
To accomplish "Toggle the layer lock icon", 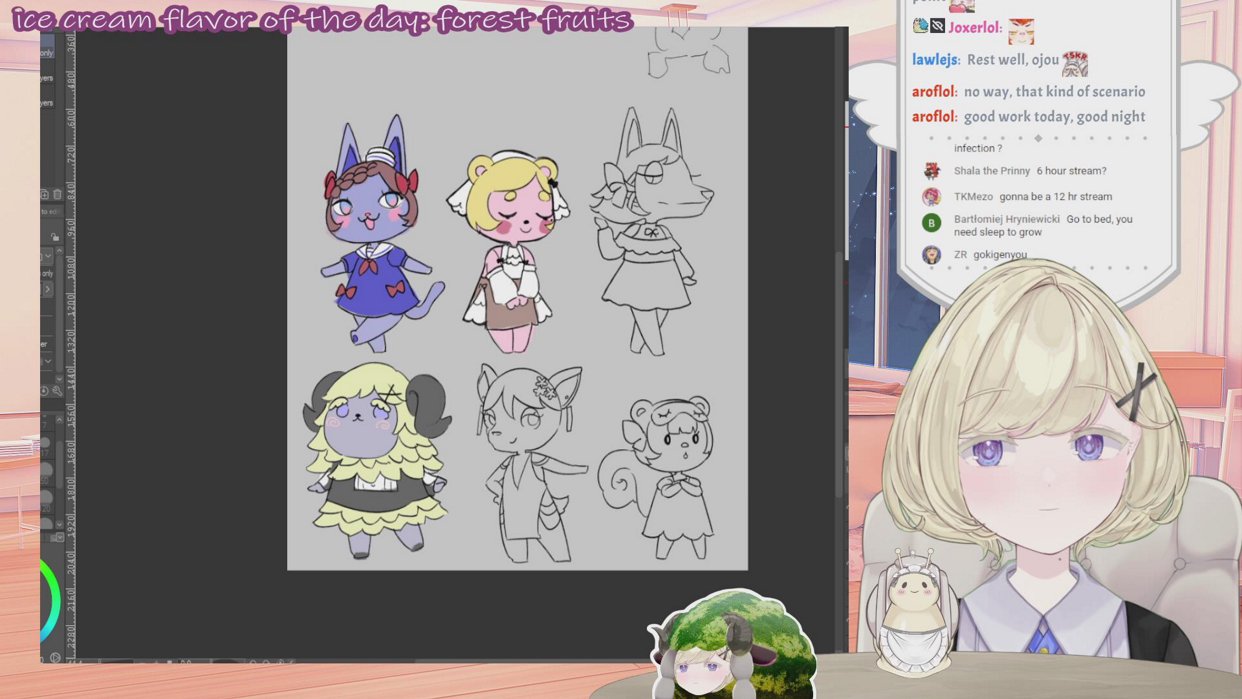I will coord(54,237).
